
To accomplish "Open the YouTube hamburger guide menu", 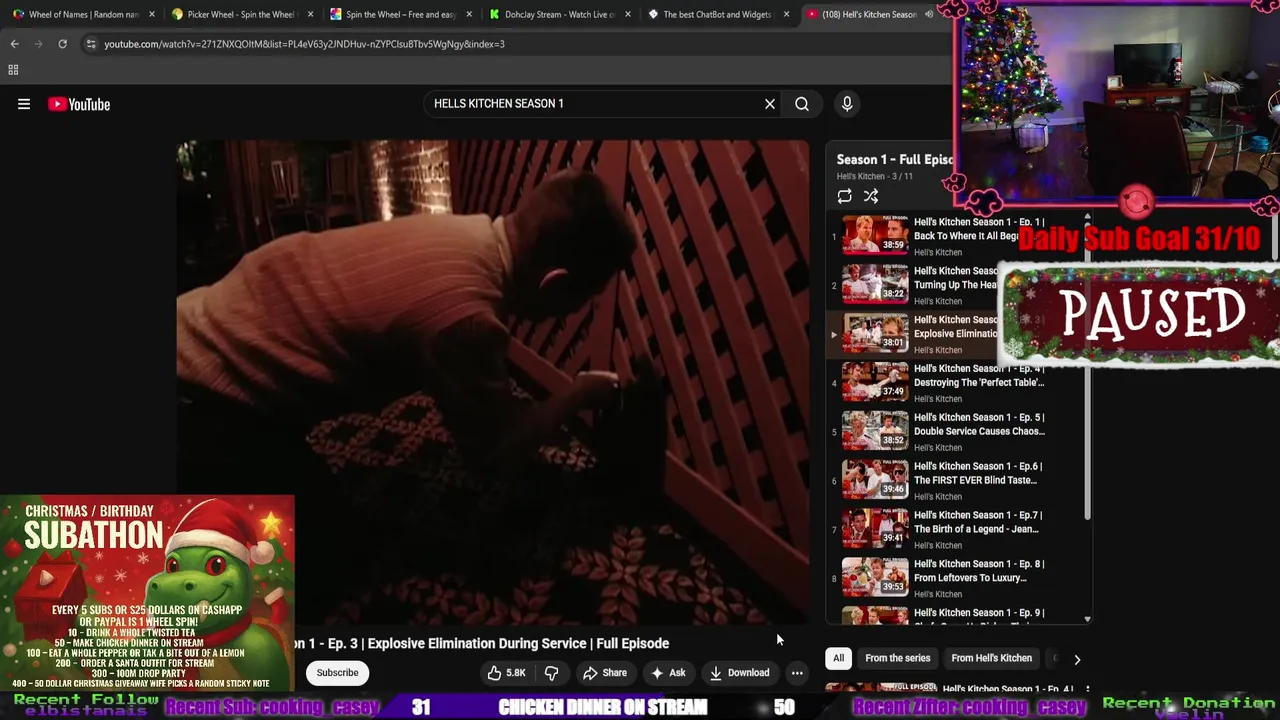I will [x=24, y=104].
